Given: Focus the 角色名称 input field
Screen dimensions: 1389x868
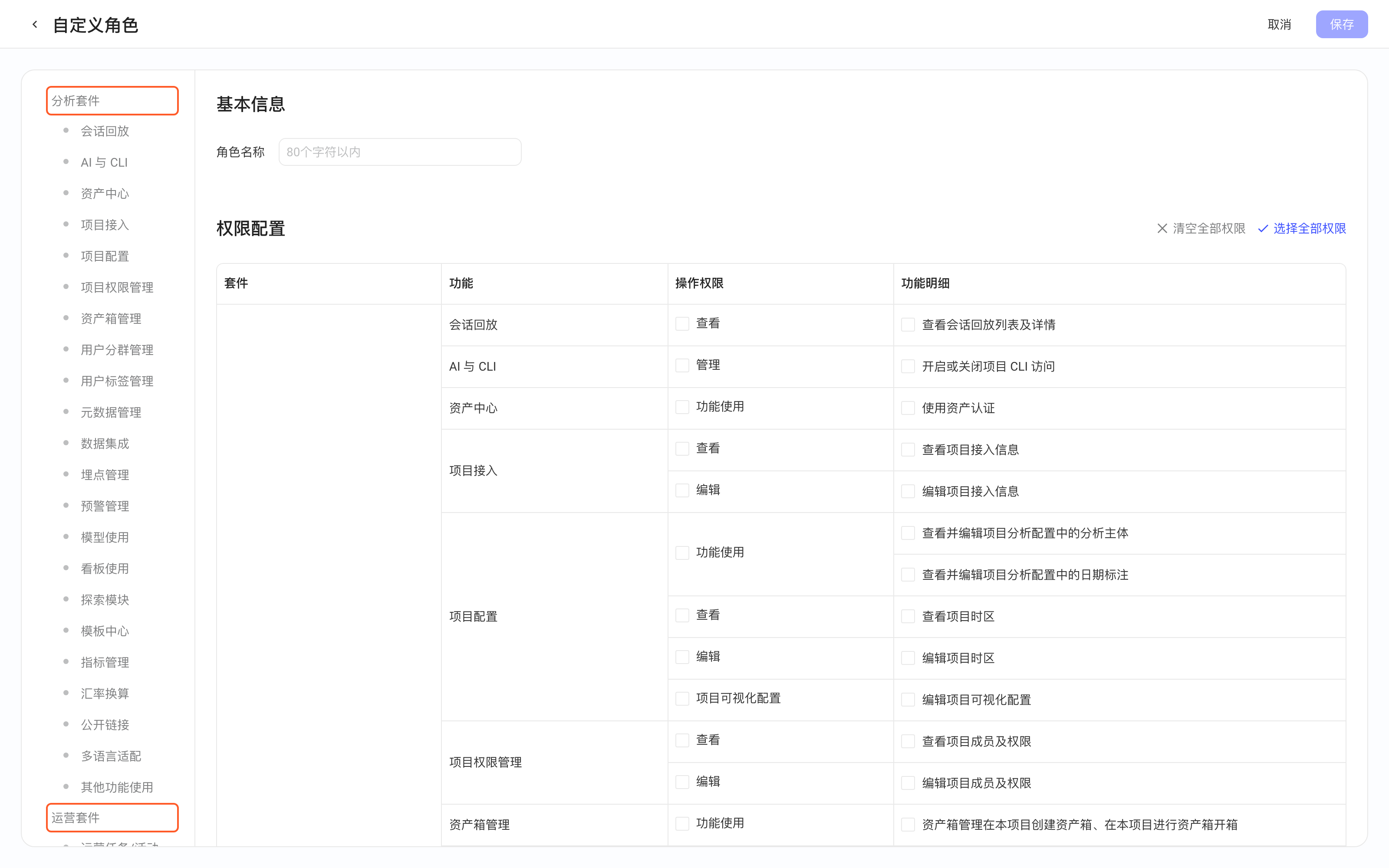Looking at the screenshot, I should [400, 152].
